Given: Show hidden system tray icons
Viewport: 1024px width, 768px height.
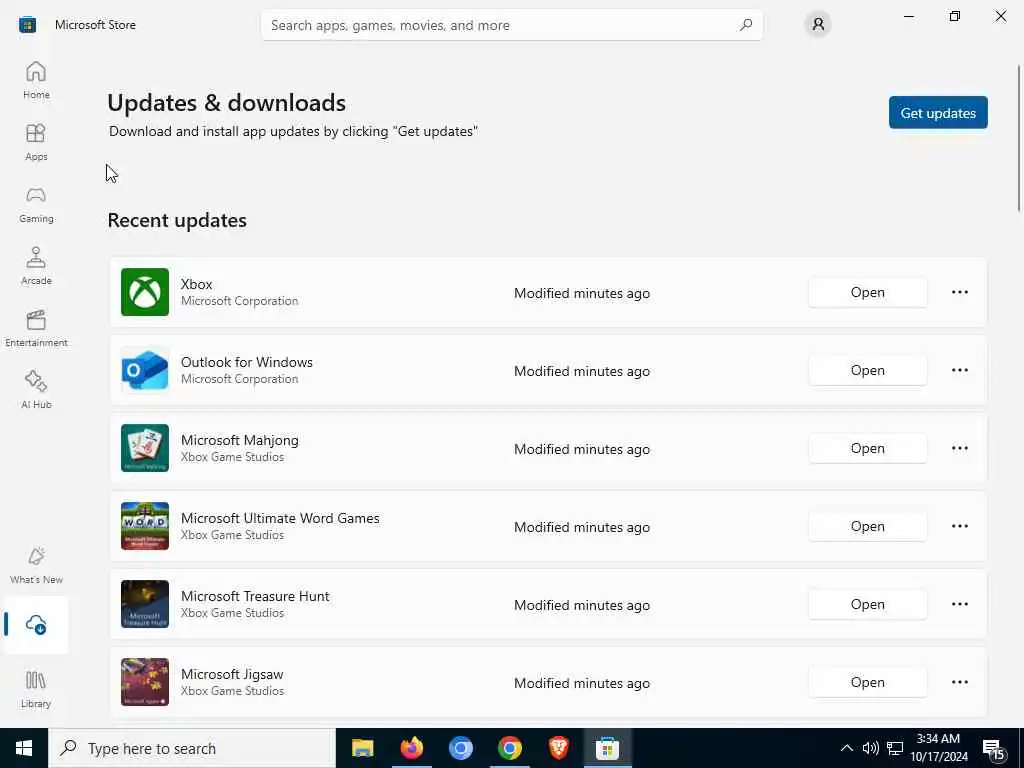Looking at the screenshot, I should click(846, 748).
